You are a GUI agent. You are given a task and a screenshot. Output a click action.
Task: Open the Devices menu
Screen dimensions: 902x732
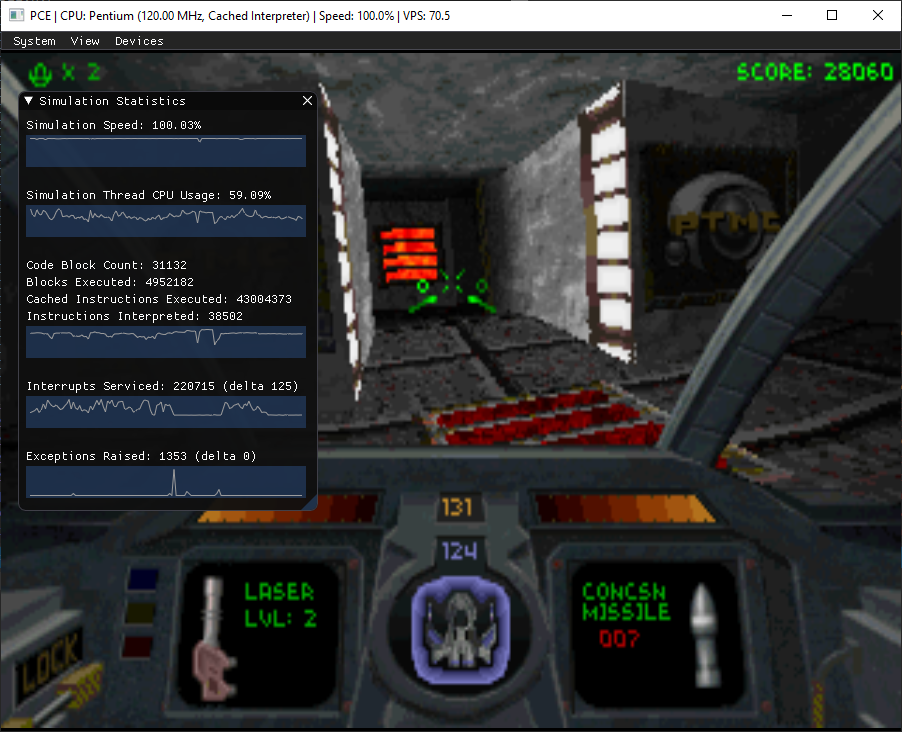coord(139,41)
